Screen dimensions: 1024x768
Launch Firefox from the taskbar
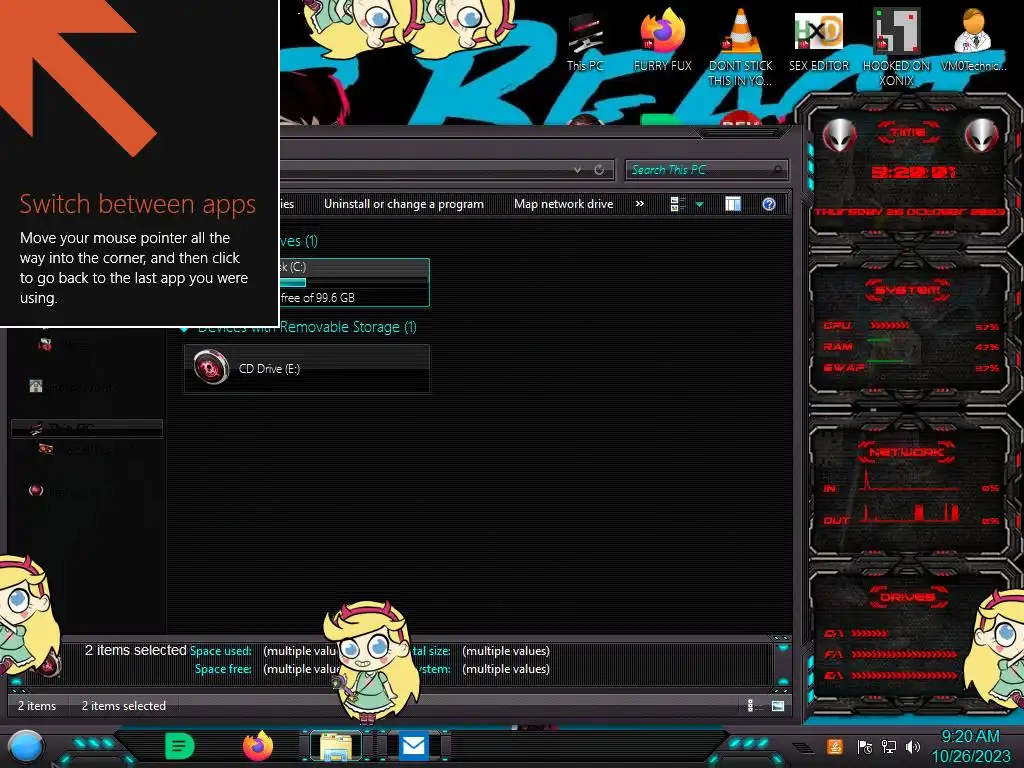click(258, 746)
